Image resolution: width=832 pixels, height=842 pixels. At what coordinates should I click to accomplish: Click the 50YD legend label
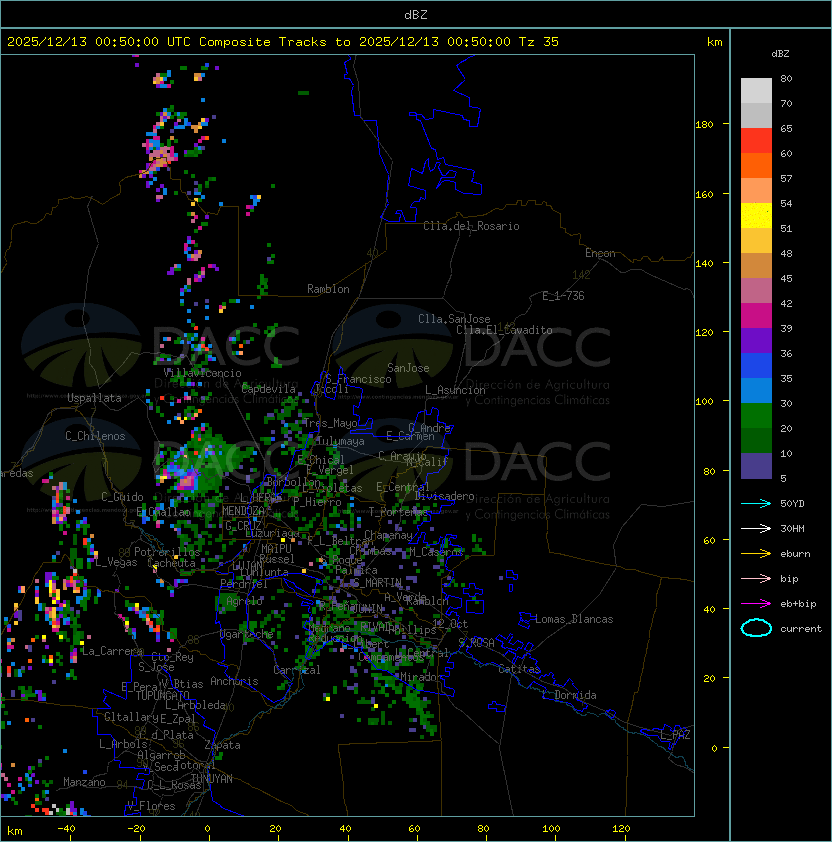pyautogui.click(x=792, y=504)
